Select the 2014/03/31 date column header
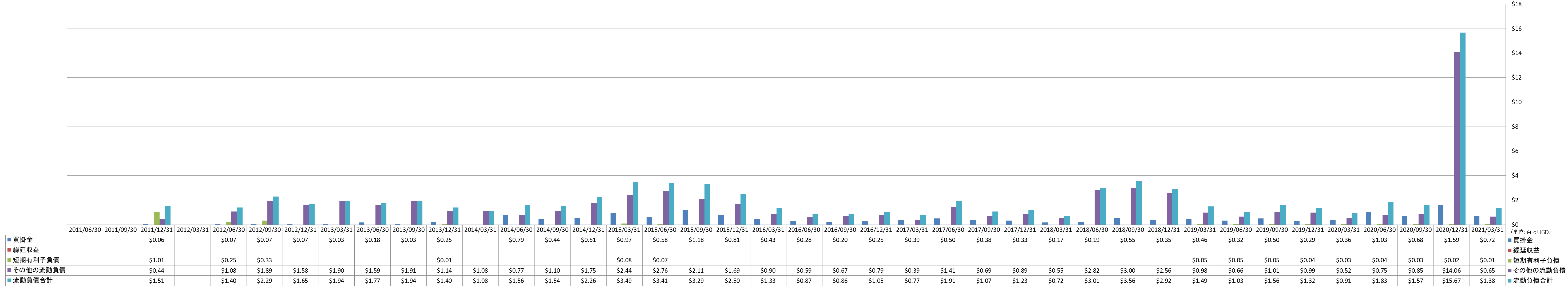Image resolution: width=1568 pixels, height=286 pixels. pyautogui.click(x=480, y=230)
